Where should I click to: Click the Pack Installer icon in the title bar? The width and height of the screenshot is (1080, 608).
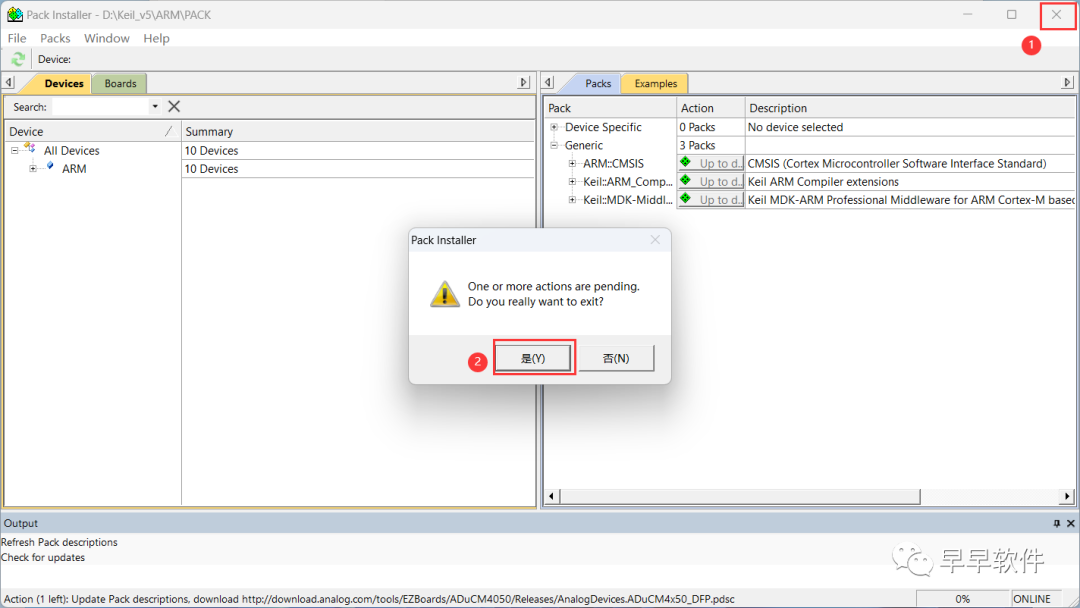click(x=13, y=14)
